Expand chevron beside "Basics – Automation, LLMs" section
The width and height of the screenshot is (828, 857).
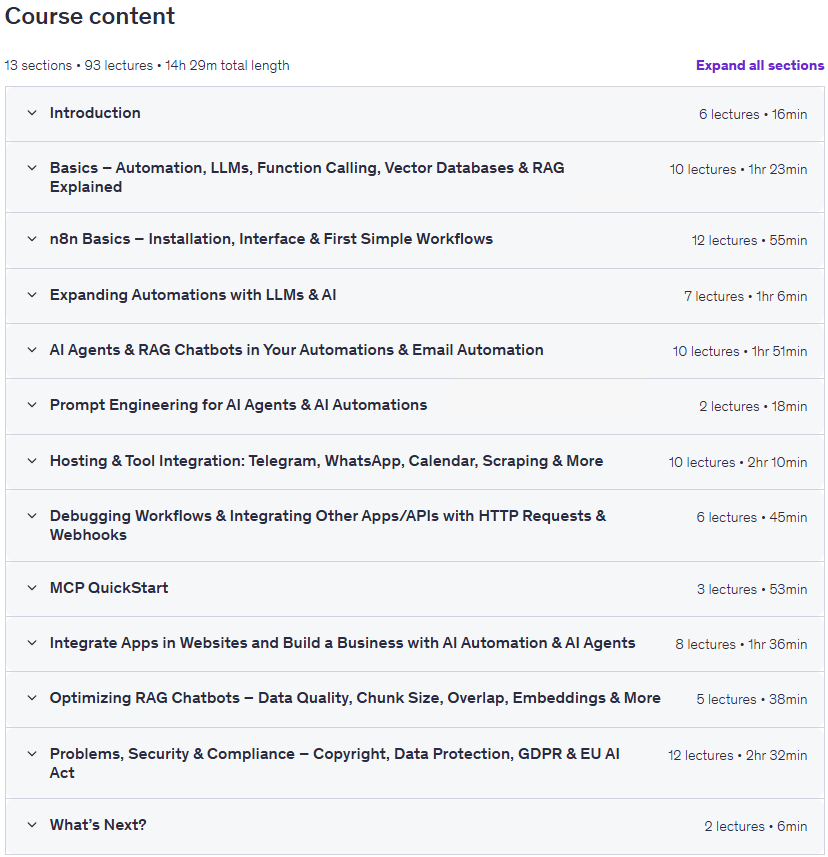click(32, 168)
